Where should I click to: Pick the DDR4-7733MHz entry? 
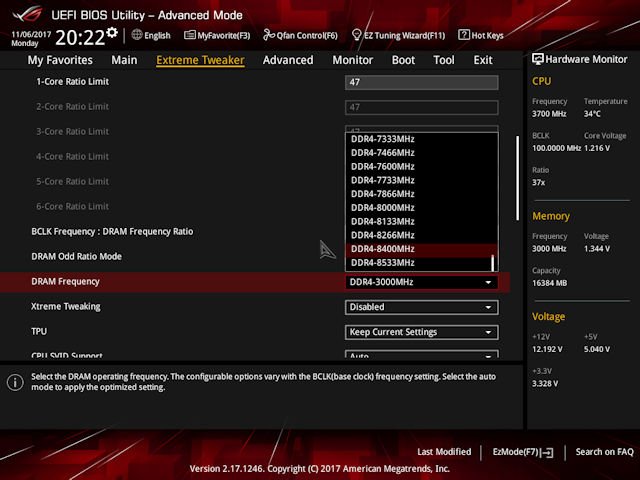coord(421,180)
